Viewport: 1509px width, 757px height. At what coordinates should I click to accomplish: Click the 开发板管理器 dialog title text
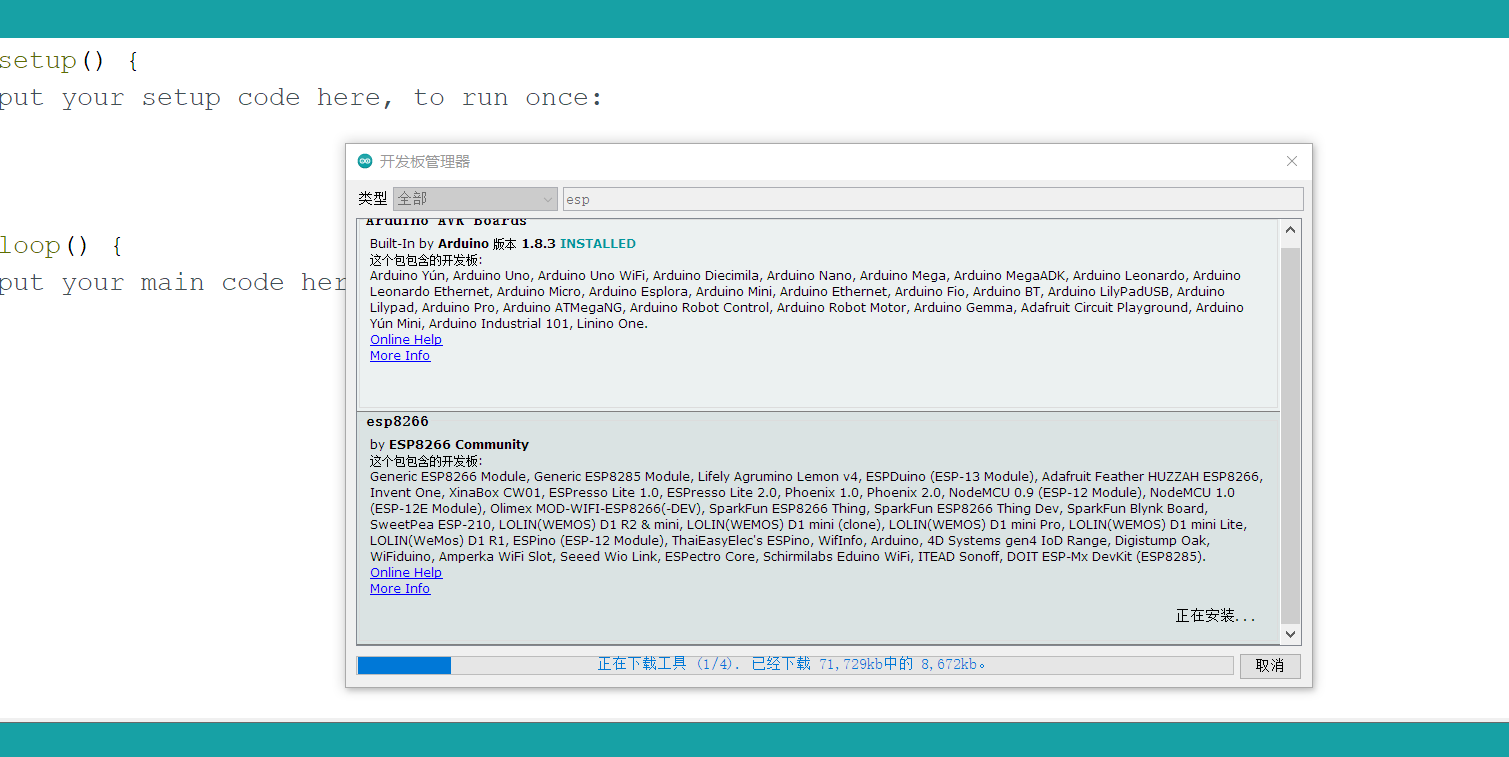click(425, 161)
